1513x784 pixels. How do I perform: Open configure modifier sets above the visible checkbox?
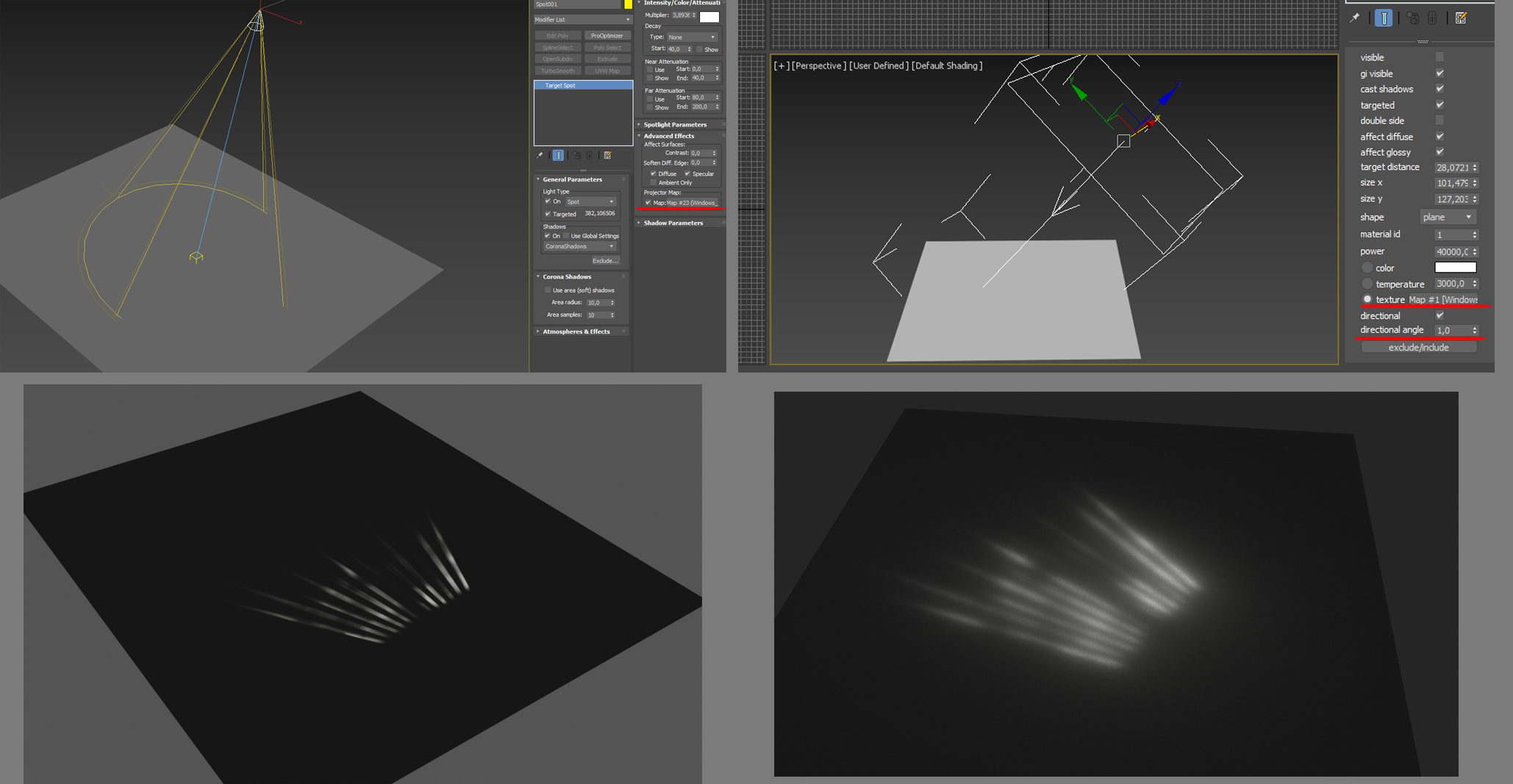1461,18
